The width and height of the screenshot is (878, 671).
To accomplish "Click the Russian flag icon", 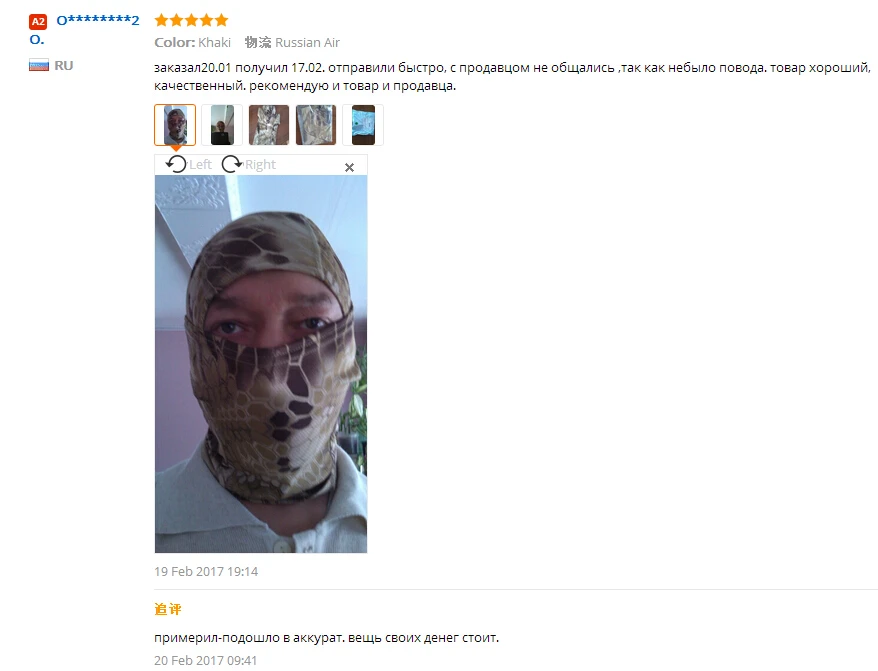I will [39, 66].
